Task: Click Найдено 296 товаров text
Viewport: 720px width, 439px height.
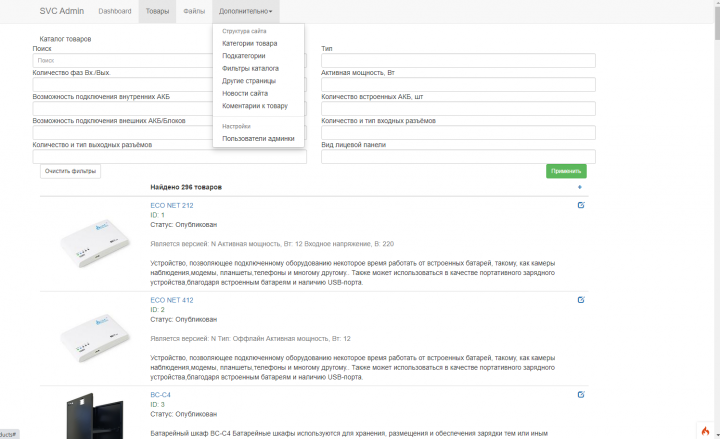Action: point(186,187)
